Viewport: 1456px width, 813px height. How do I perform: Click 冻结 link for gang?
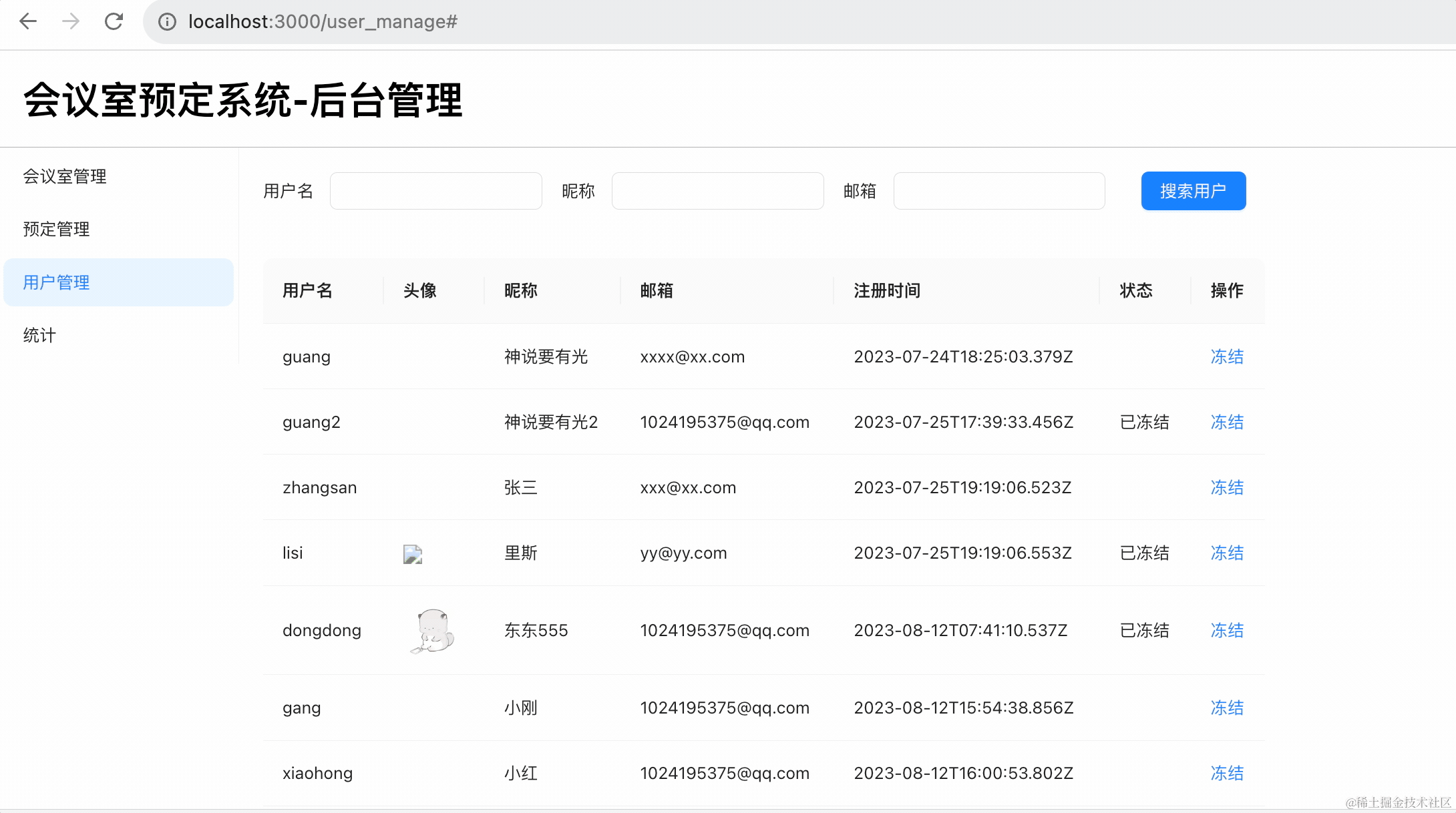[1227, 708]
